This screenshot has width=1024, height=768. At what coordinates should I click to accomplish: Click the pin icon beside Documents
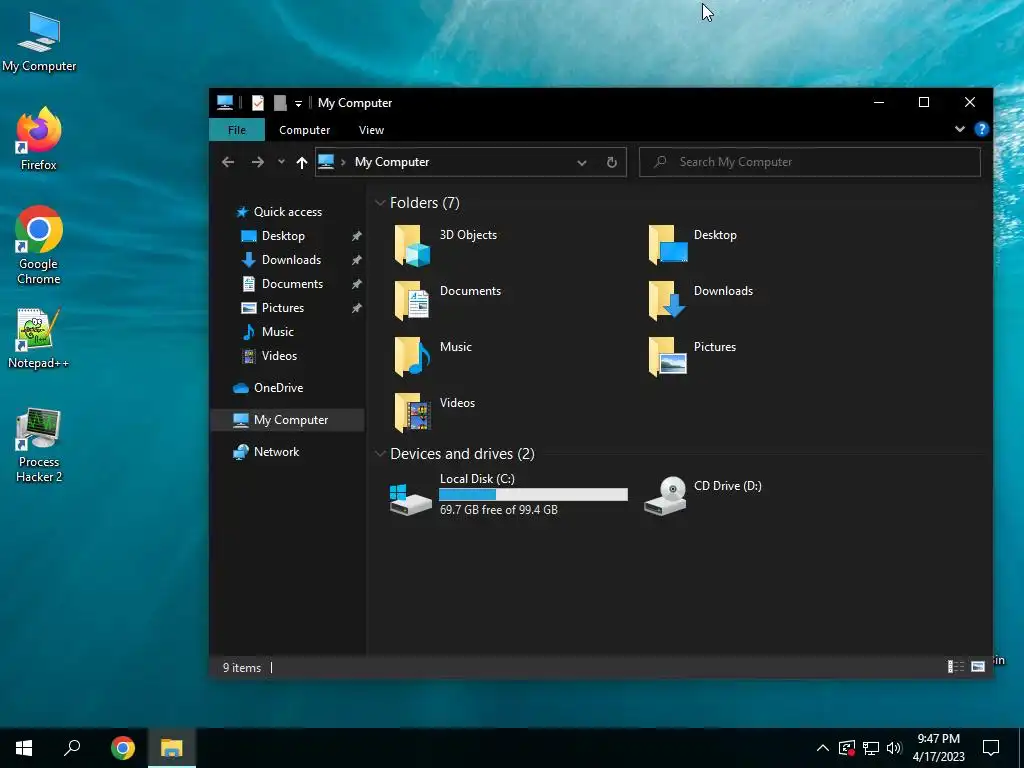coord(357,284)
